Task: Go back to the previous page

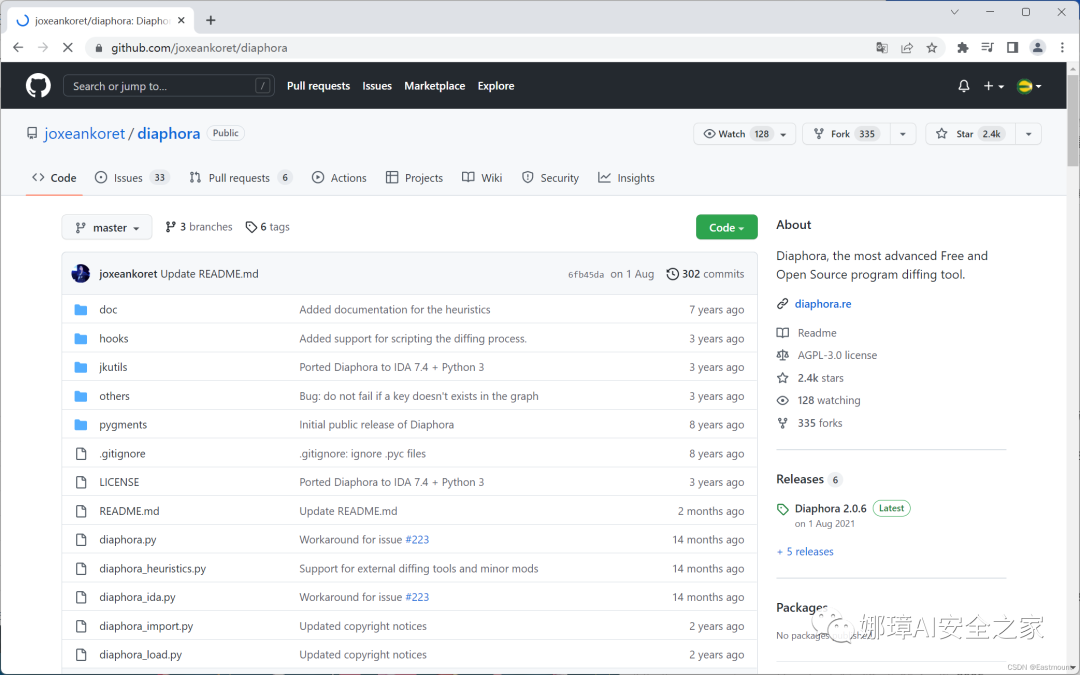Action: point(18,48)
